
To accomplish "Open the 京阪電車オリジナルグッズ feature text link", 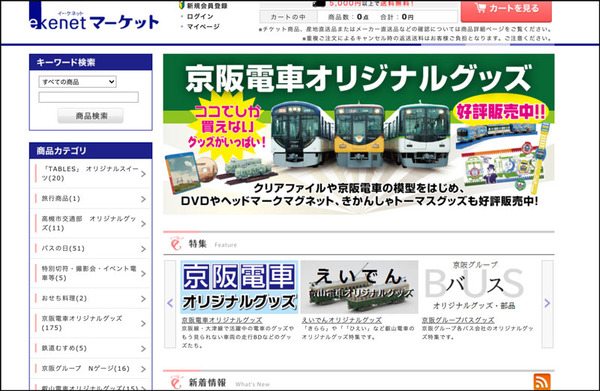I will tap(222, 320).
